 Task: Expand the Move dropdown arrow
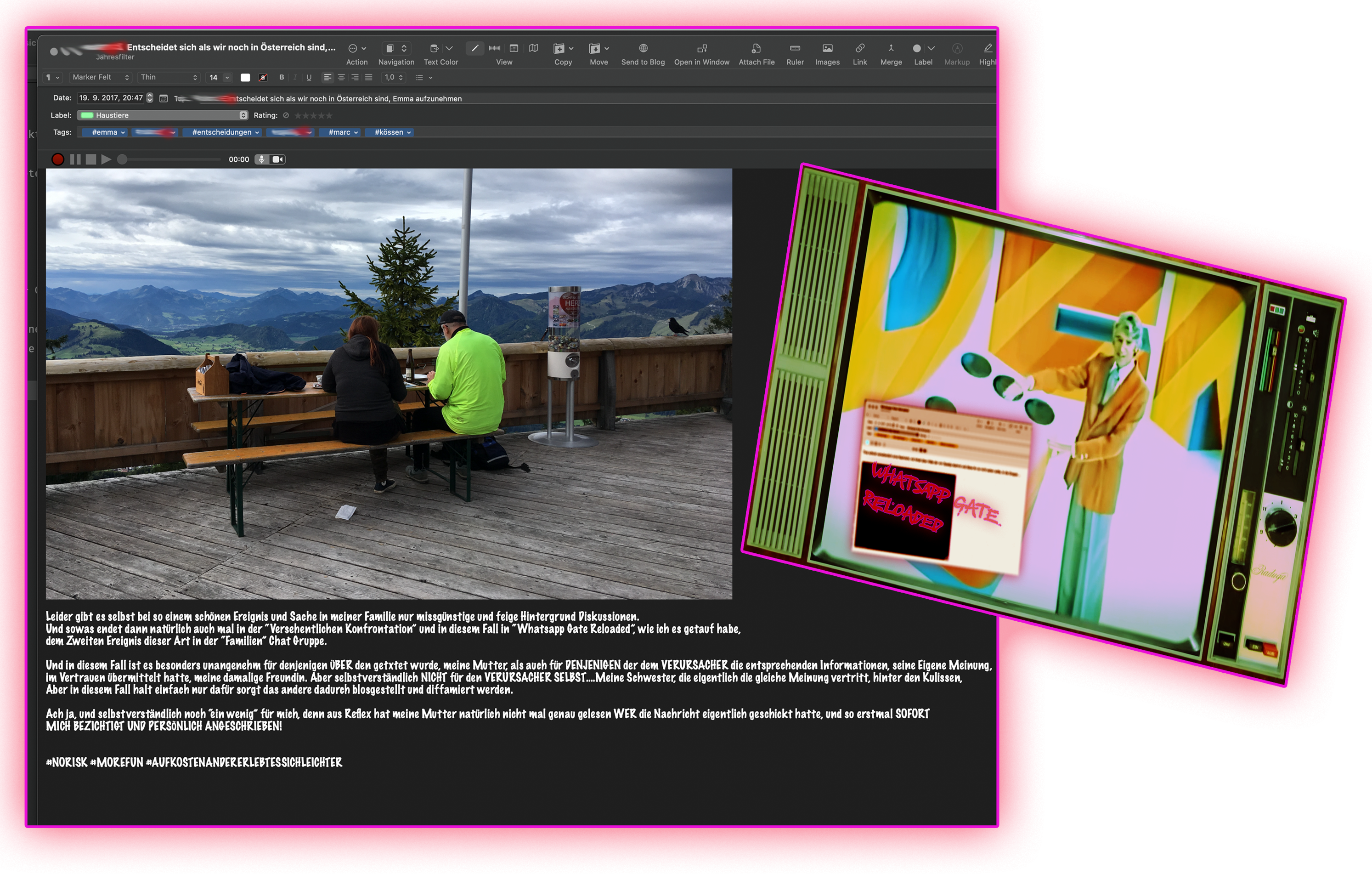tap(607, 48)
